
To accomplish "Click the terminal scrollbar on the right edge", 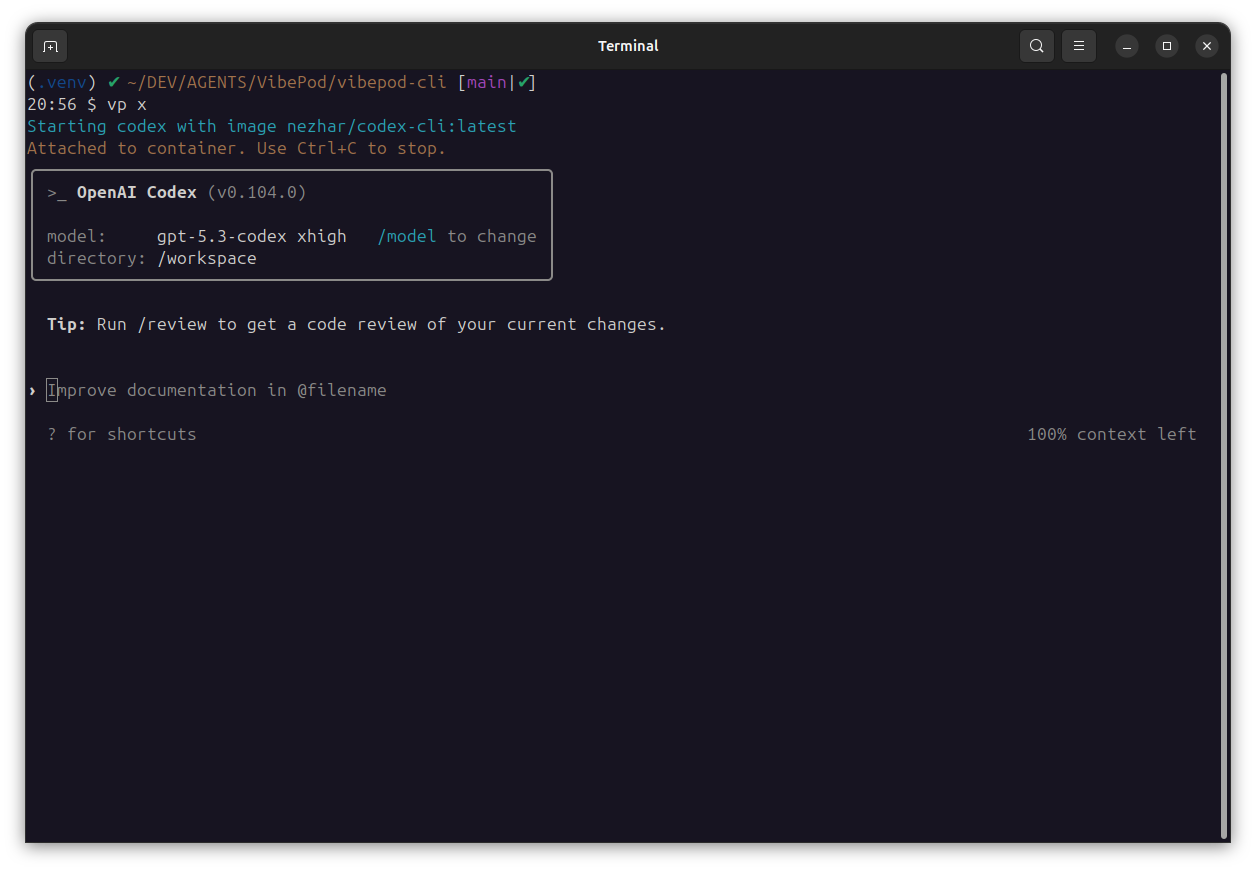I will pos(1223,450).
